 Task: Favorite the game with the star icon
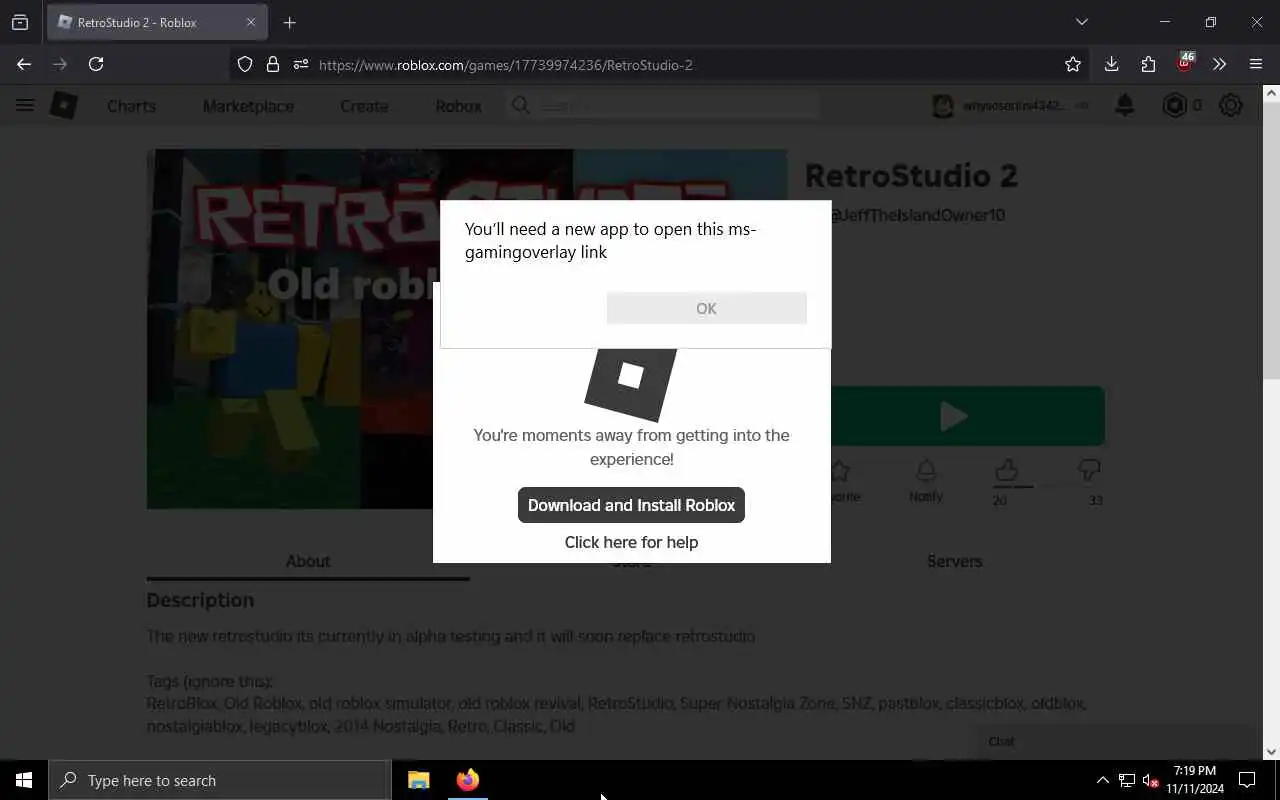point(840,470)
